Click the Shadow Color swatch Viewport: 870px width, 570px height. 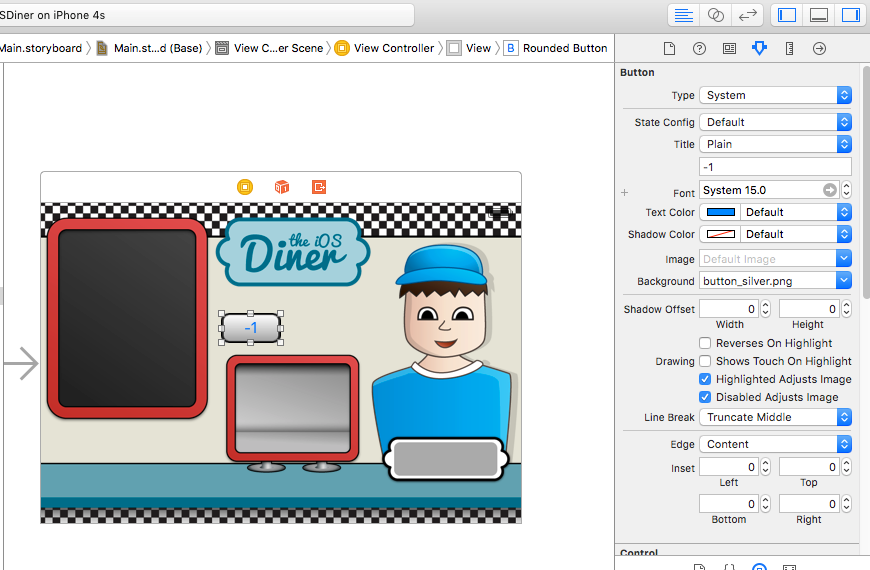click(720, 234)
